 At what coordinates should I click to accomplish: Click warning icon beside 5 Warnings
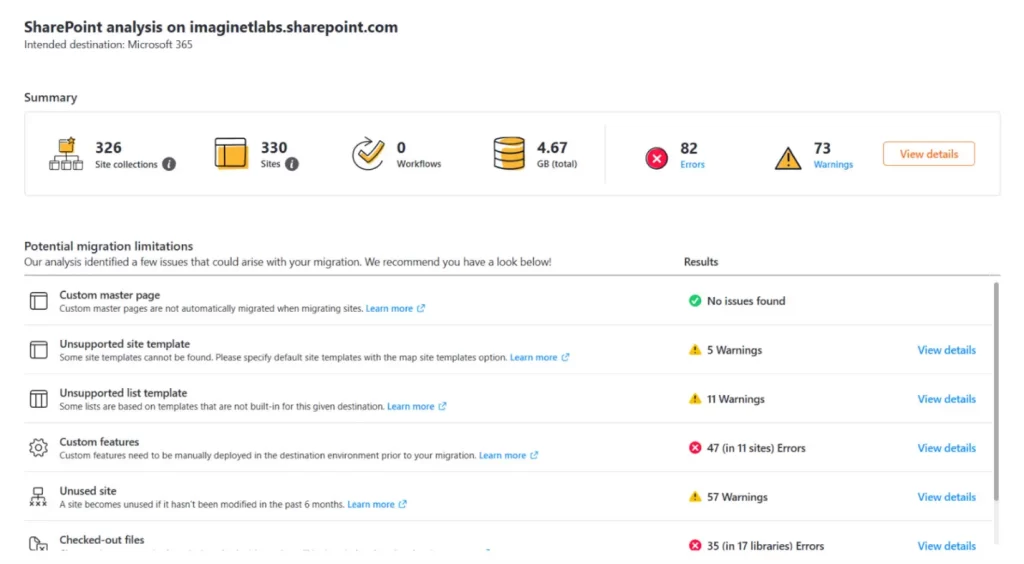click(695, 350)
